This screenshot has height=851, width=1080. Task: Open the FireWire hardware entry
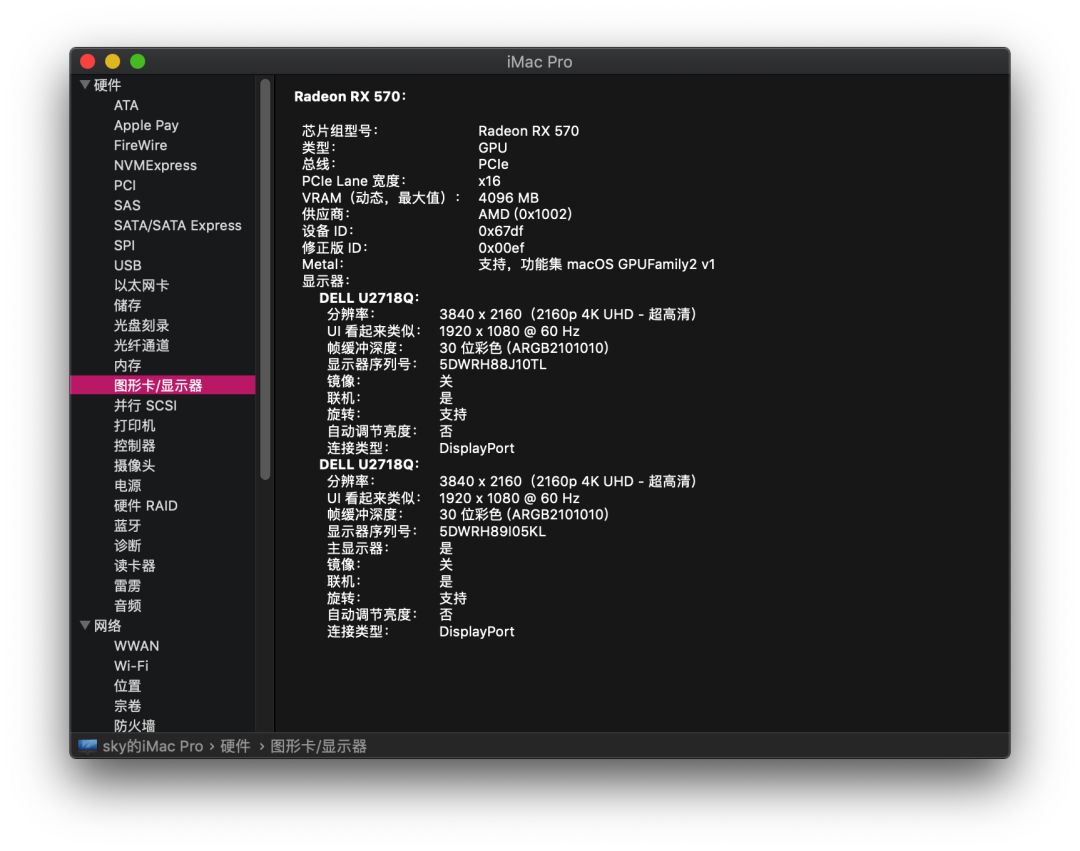tap(141, 145)
